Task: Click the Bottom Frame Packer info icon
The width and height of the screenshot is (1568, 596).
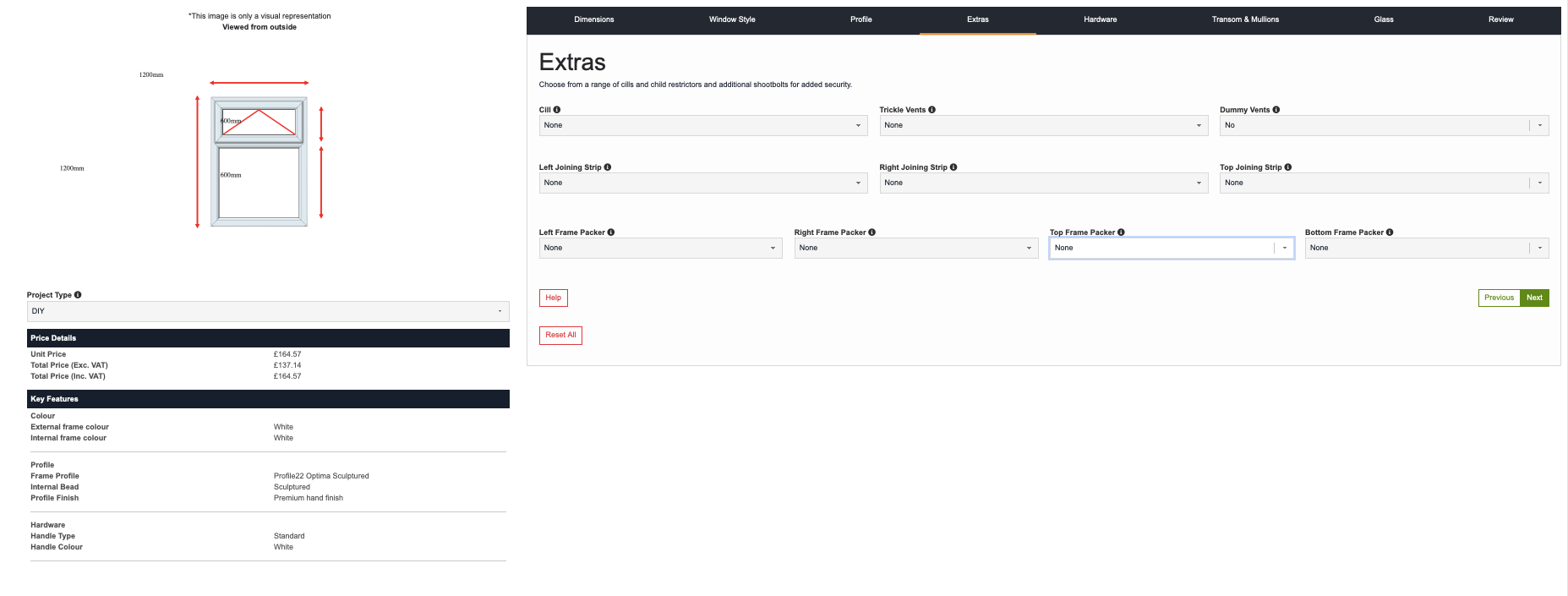Action: coord(1390,232)
